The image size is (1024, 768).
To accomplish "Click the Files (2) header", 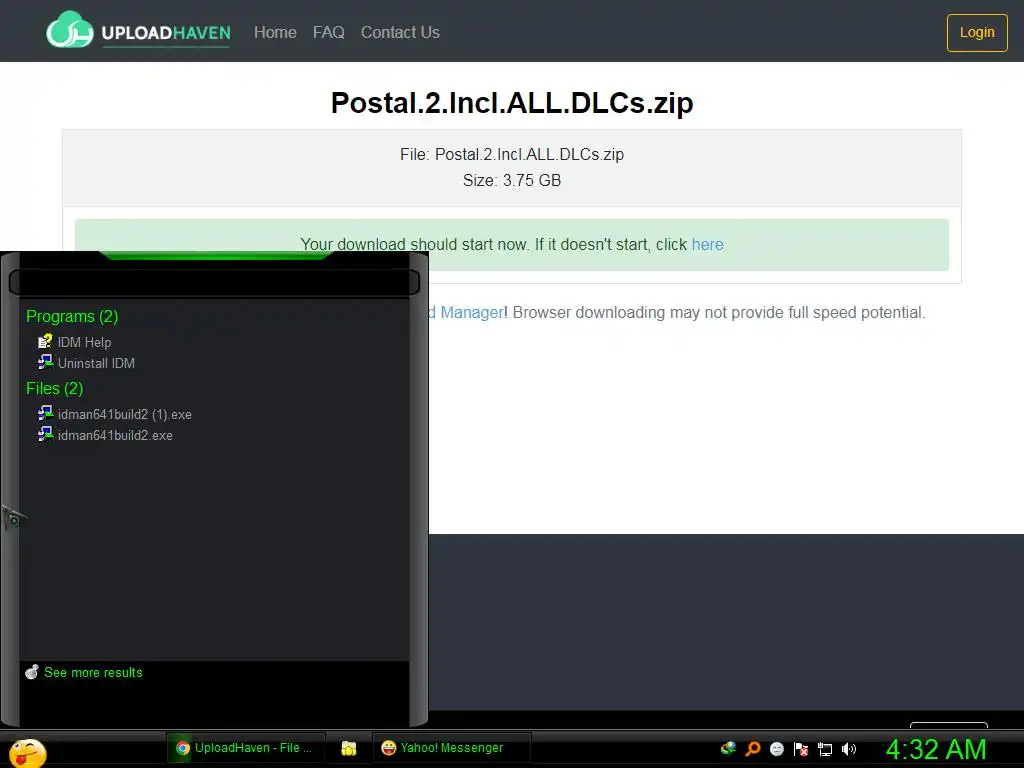I will click(54, 388).
